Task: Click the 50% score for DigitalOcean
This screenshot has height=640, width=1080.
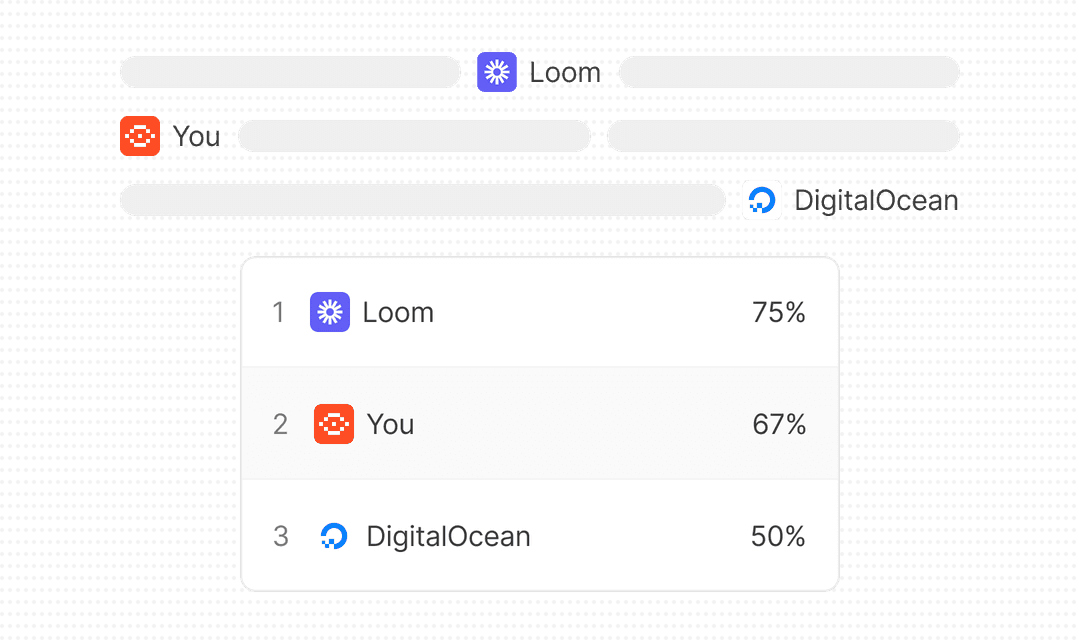Action: click(x=778, y=536)
